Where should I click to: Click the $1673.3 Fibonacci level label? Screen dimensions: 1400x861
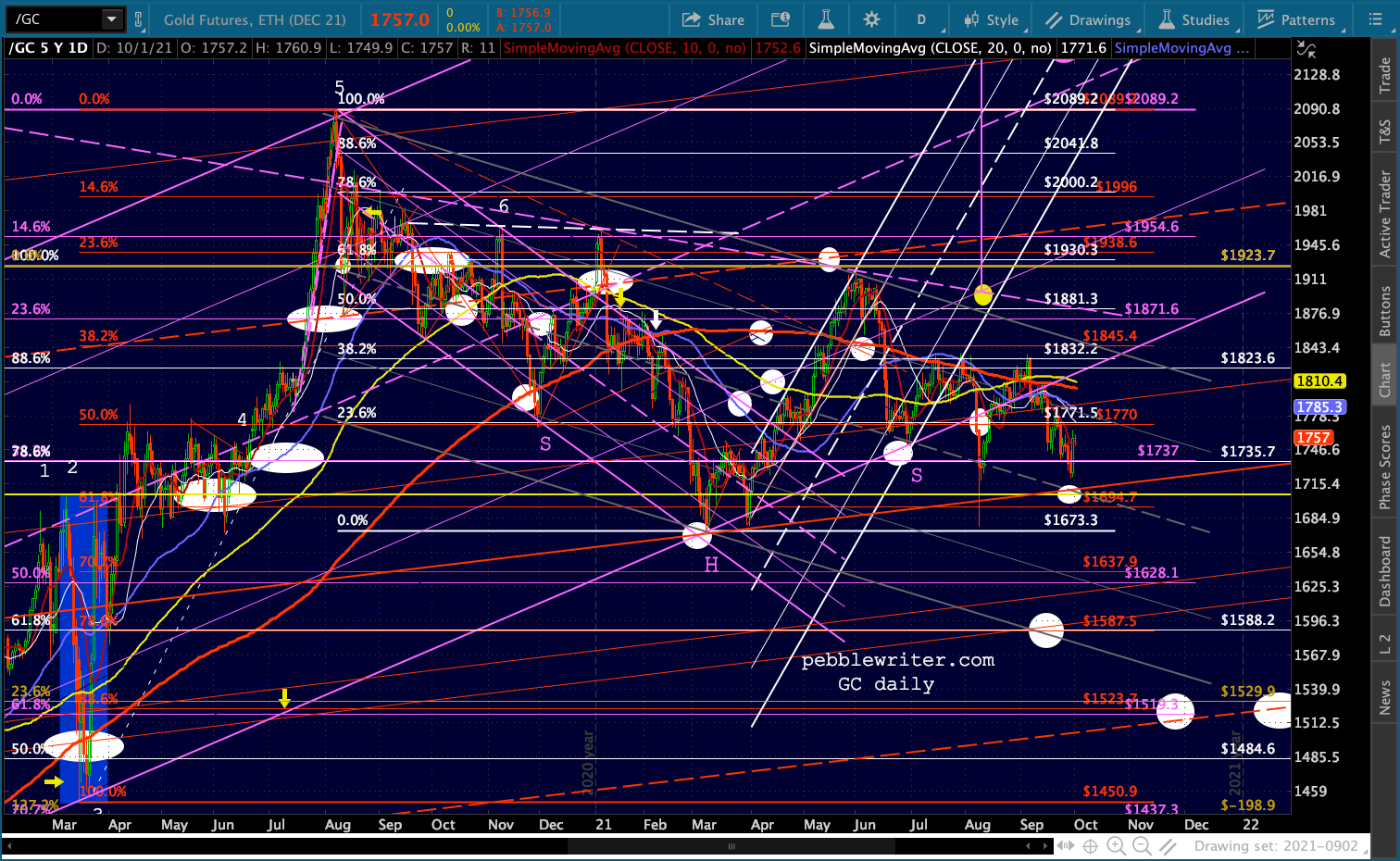[1070, 520]
